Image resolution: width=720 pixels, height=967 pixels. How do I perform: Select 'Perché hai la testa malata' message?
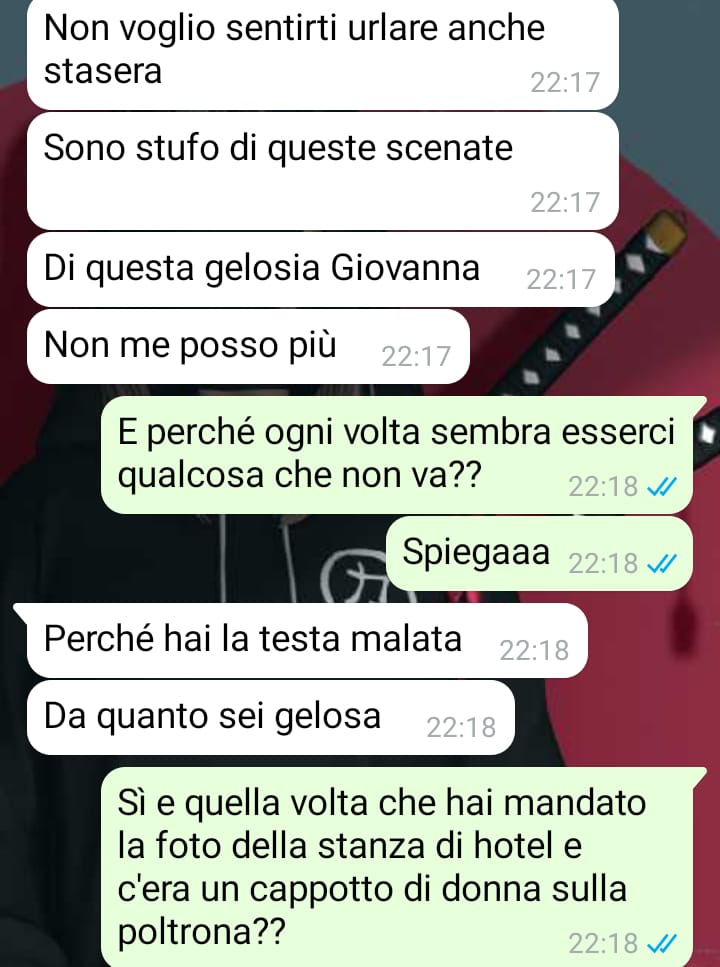(307, 640)
